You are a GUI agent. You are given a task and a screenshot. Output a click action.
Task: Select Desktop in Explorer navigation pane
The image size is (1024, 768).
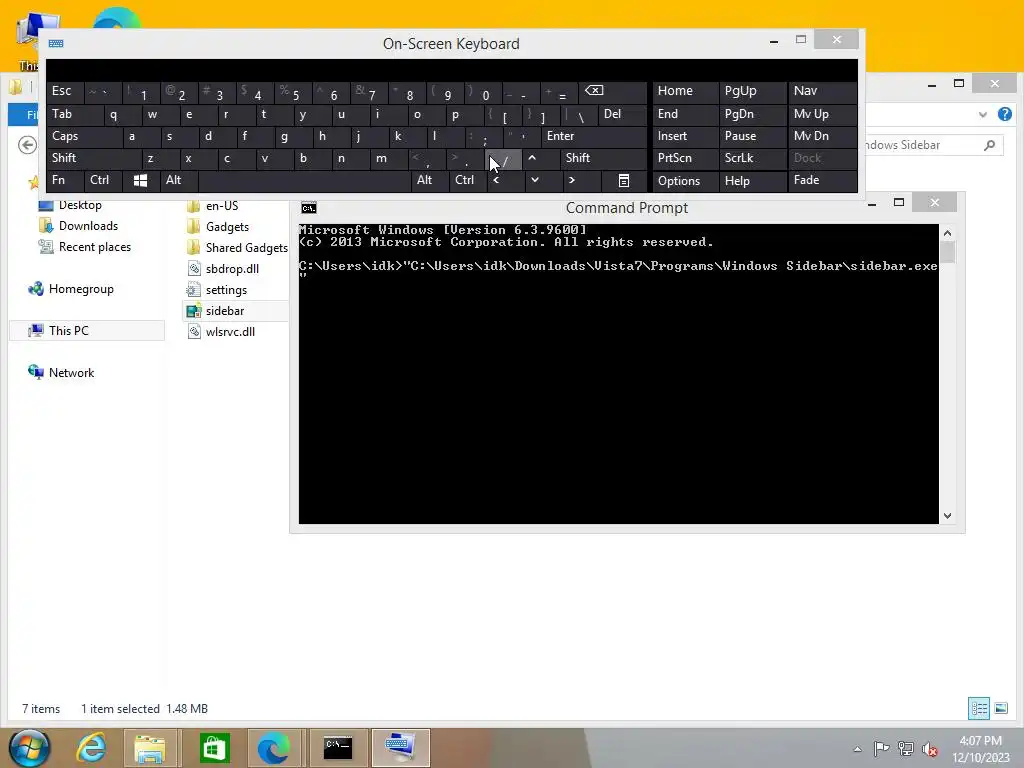point(80,205)
